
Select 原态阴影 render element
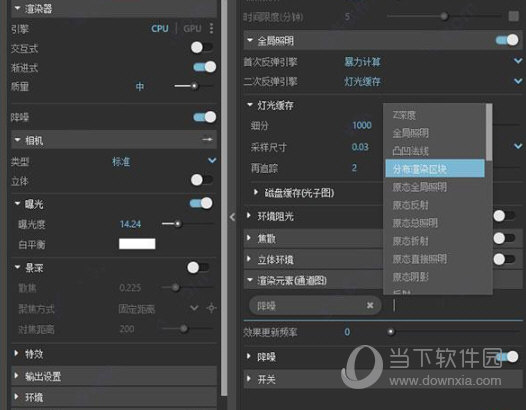435,277
